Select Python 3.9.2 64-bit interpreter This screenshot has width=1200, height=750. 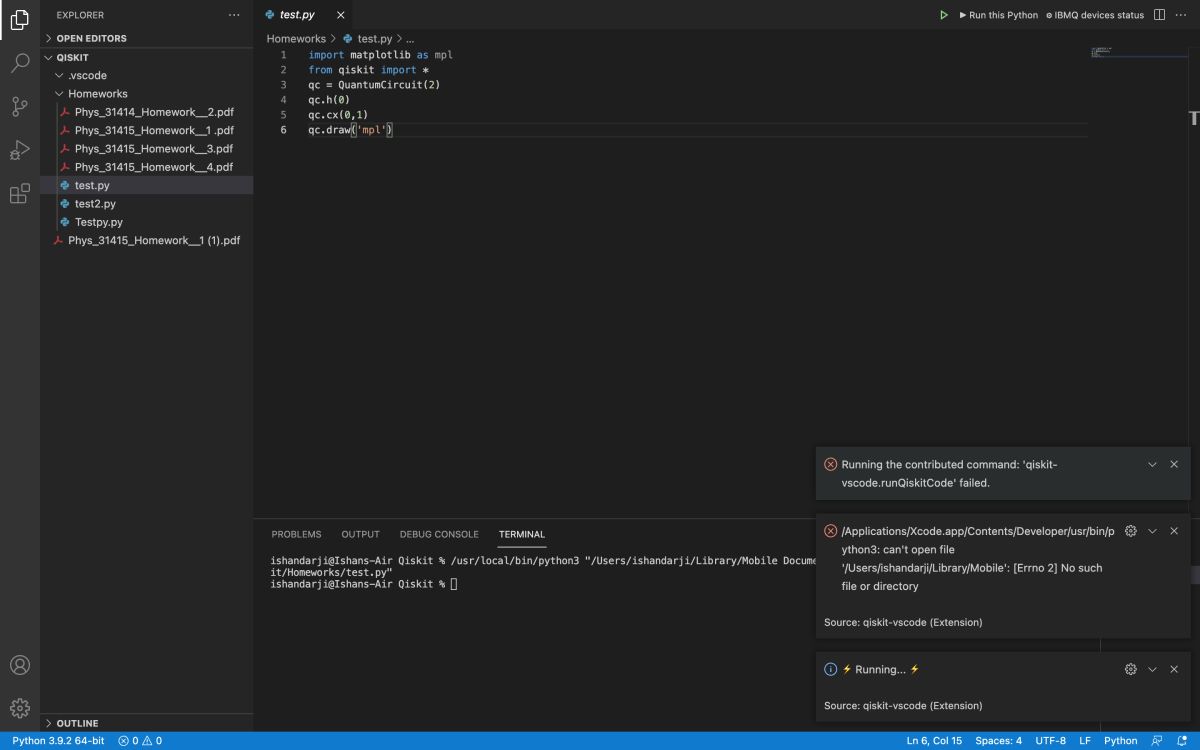(58, 741)
